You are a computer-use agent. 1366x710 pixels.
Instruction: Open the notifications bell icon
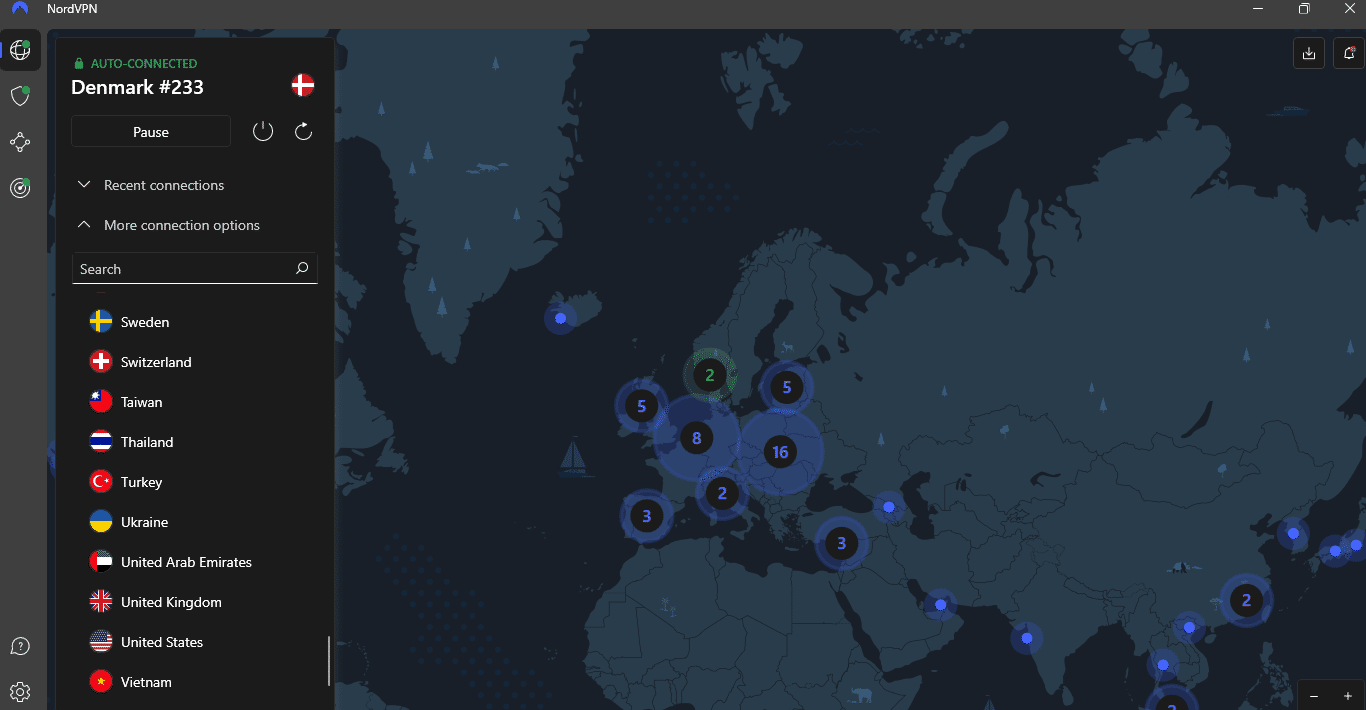tap(1349, 54)
